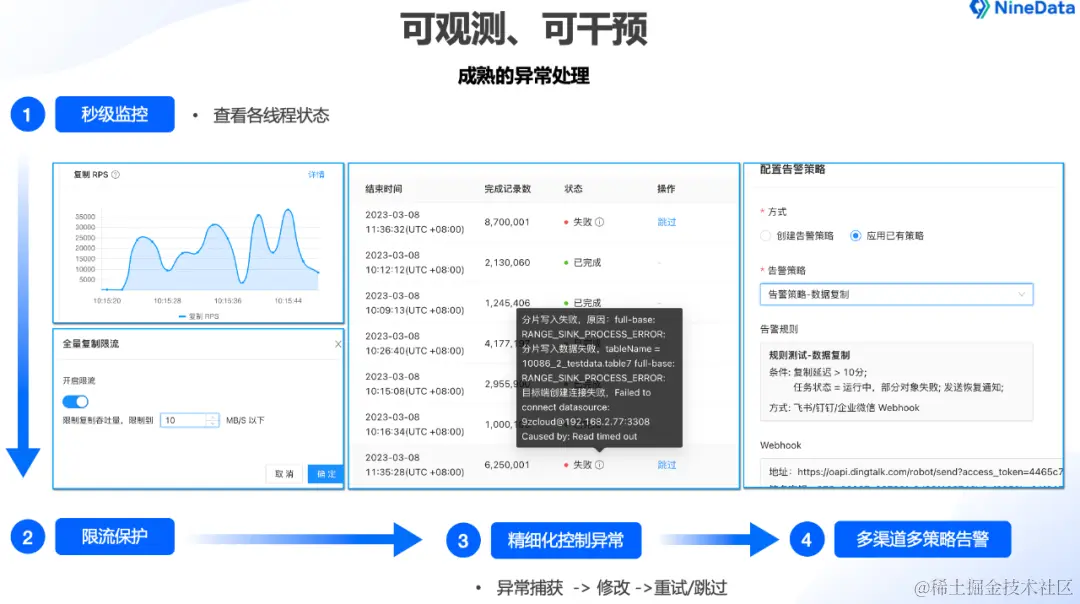Click the circled step number 4 badge

[806, 539]
